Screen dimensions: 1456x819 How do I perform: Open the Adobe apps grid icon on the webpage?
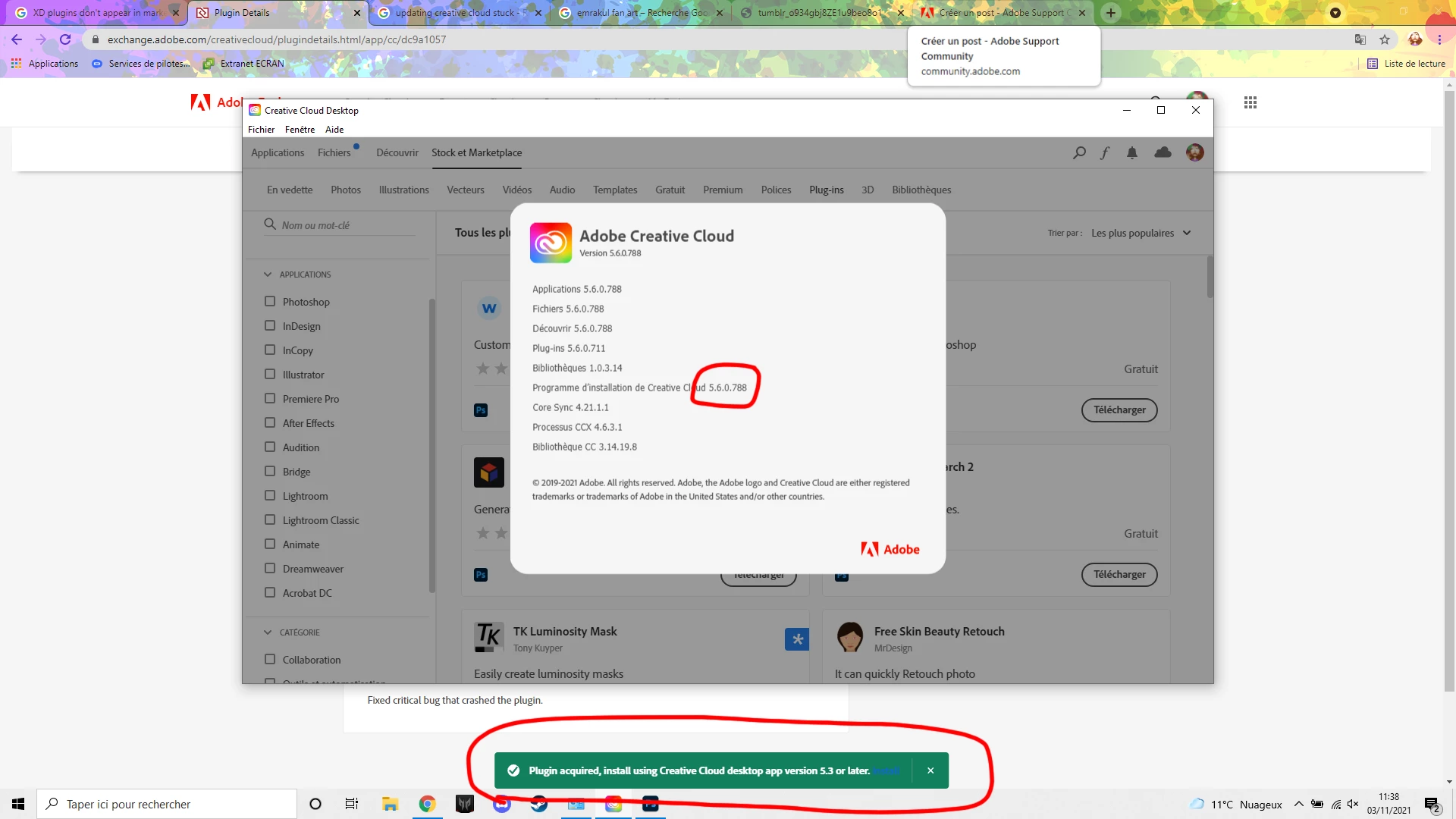1250,102
